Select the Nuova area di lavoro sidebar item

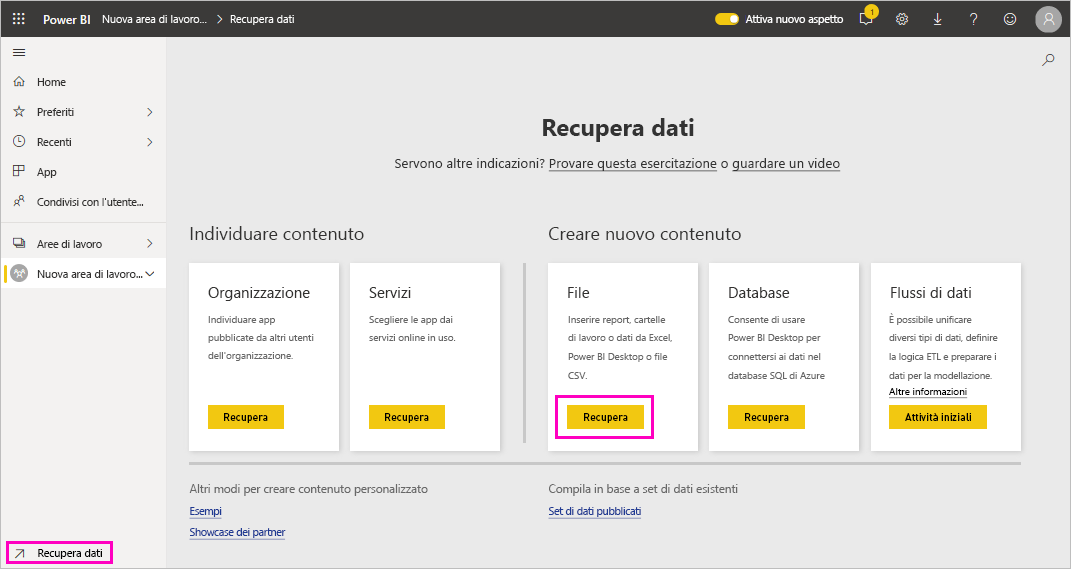click(x=83, y=274)
